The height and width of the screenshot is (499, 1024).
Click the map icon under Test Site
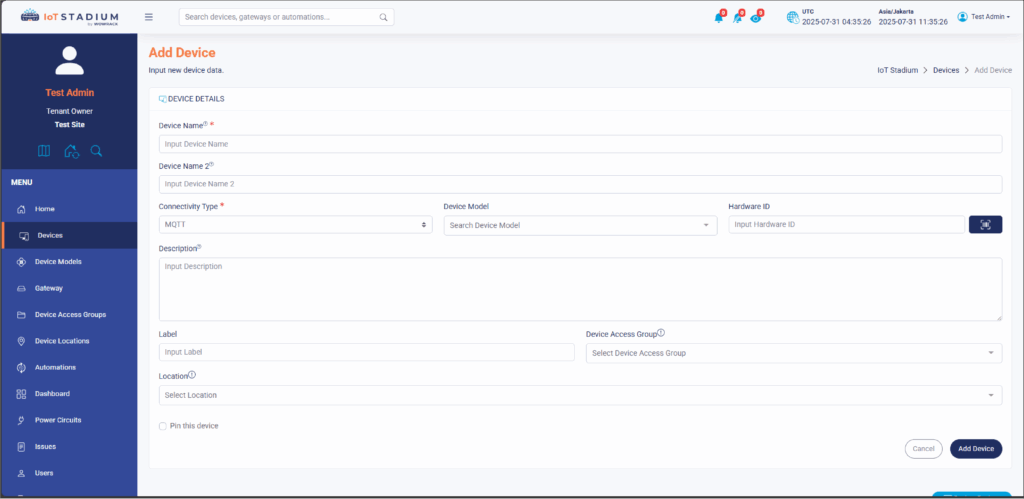point(44,151)
